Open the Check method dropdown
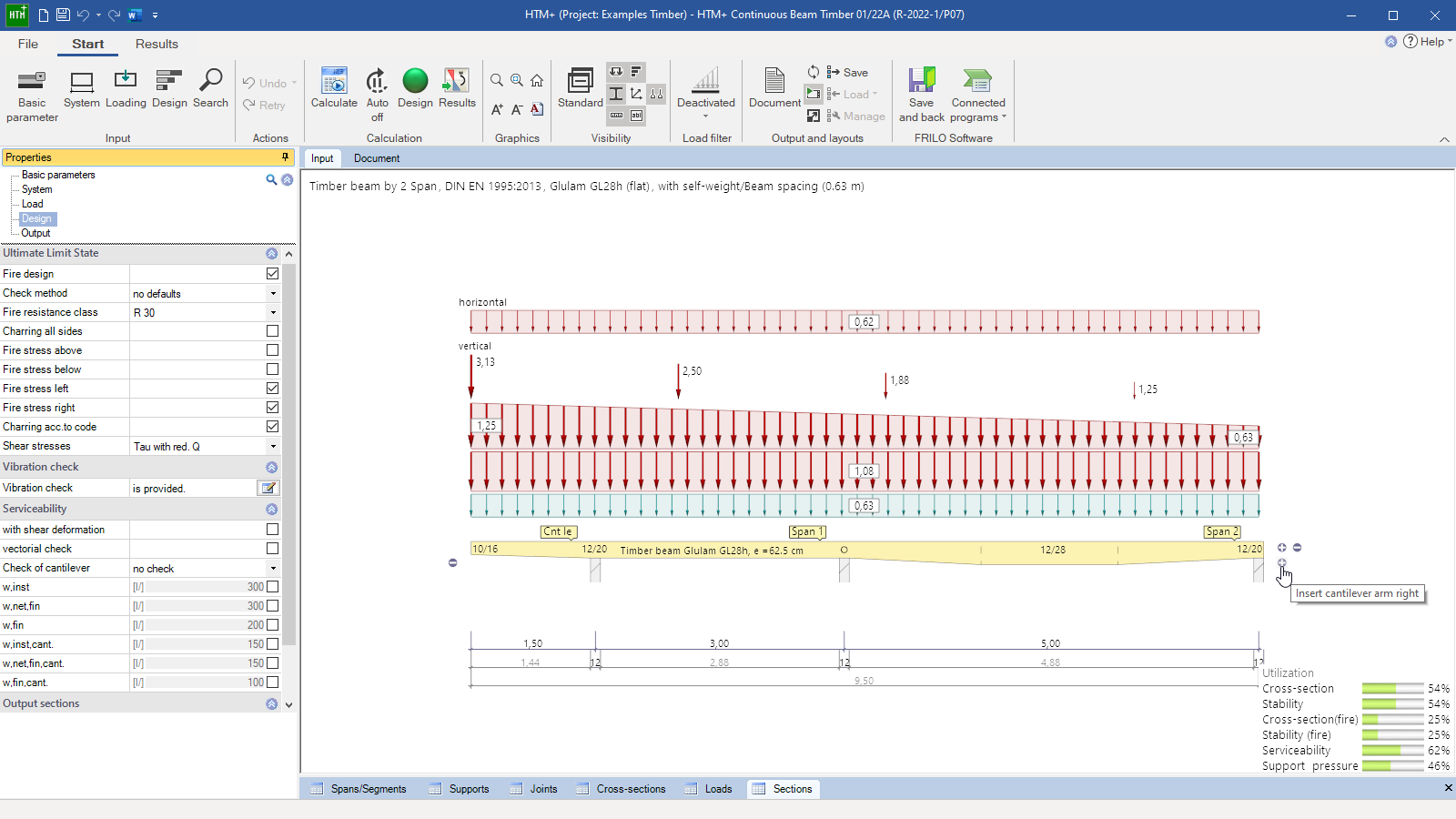Image resolution: width=1456 pixels, height=819 pixels. [x=272, y=293]
